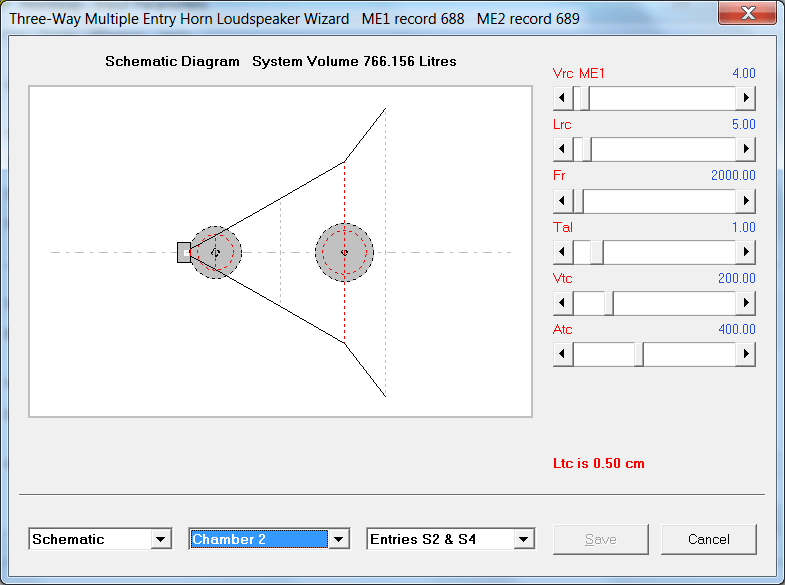Open the Schematic view dropdown
This screenshot has height=585, width=785.
click(x=161, y=539)
